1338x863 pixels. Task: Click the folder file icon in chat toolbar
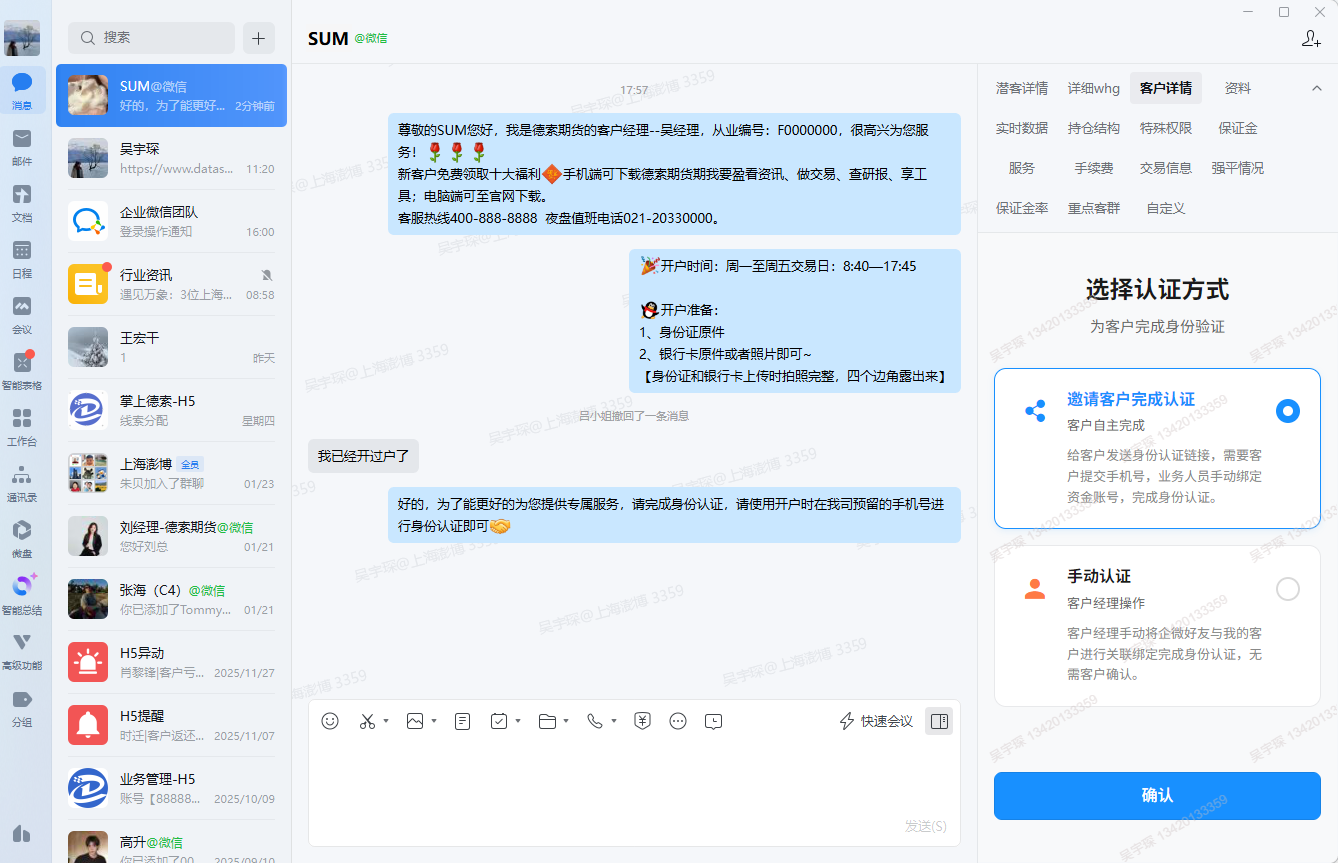click(547, 721)
